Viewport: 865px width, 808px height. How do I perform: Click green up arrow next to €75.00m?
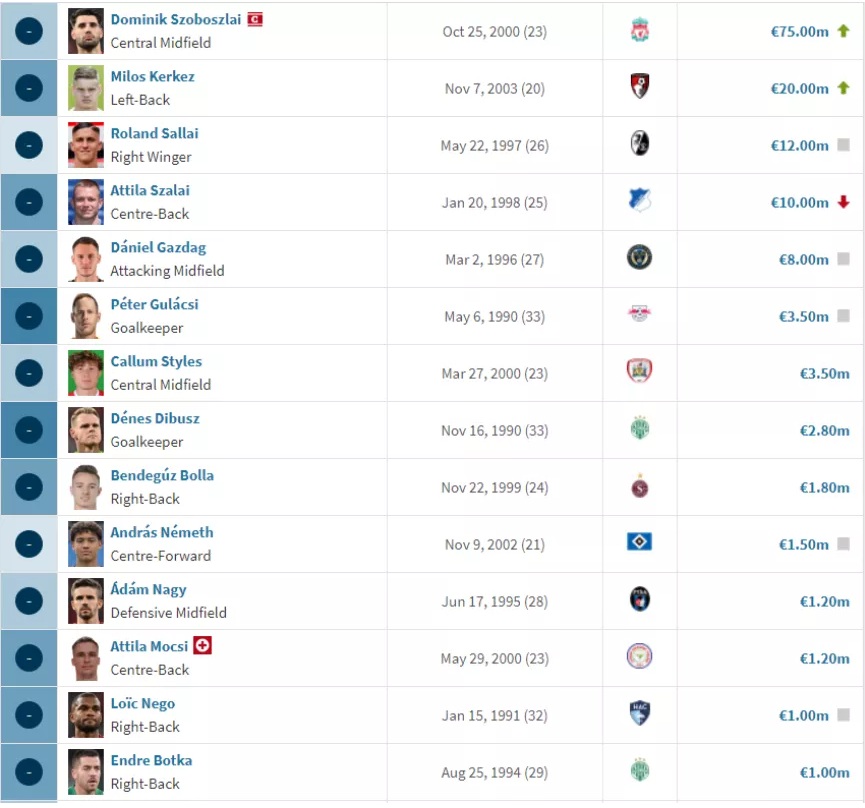pyautogui.click(x=843, y=31)
